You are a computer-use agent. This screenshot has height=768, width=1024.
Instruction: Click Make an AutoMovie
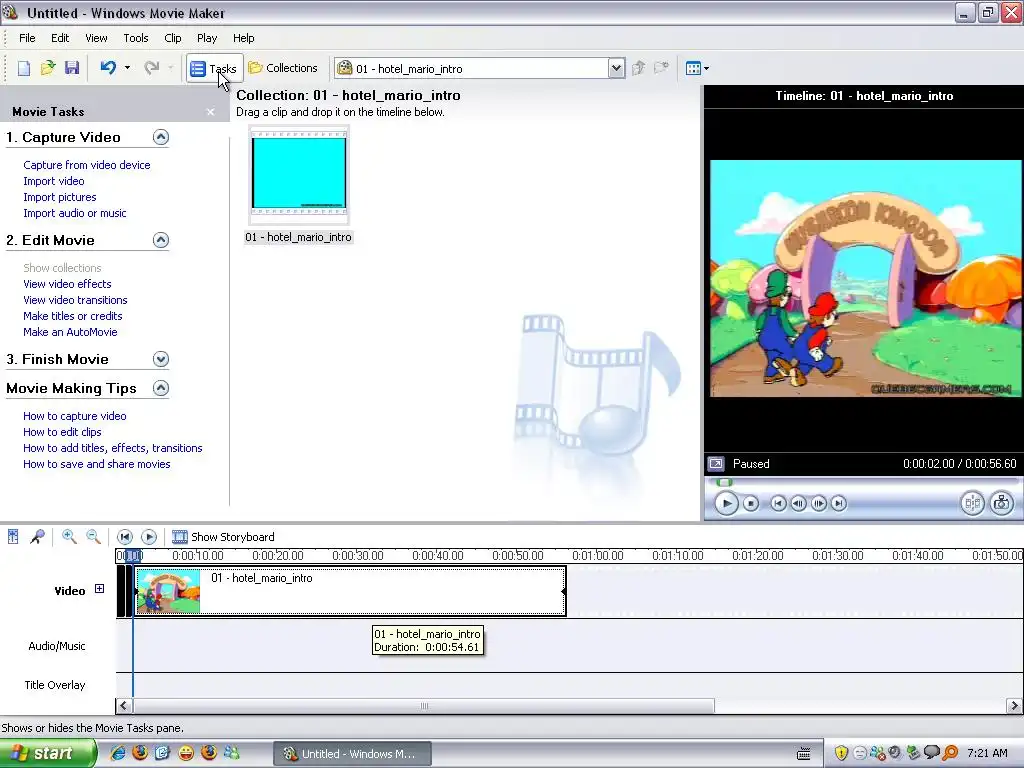[70, 332]
